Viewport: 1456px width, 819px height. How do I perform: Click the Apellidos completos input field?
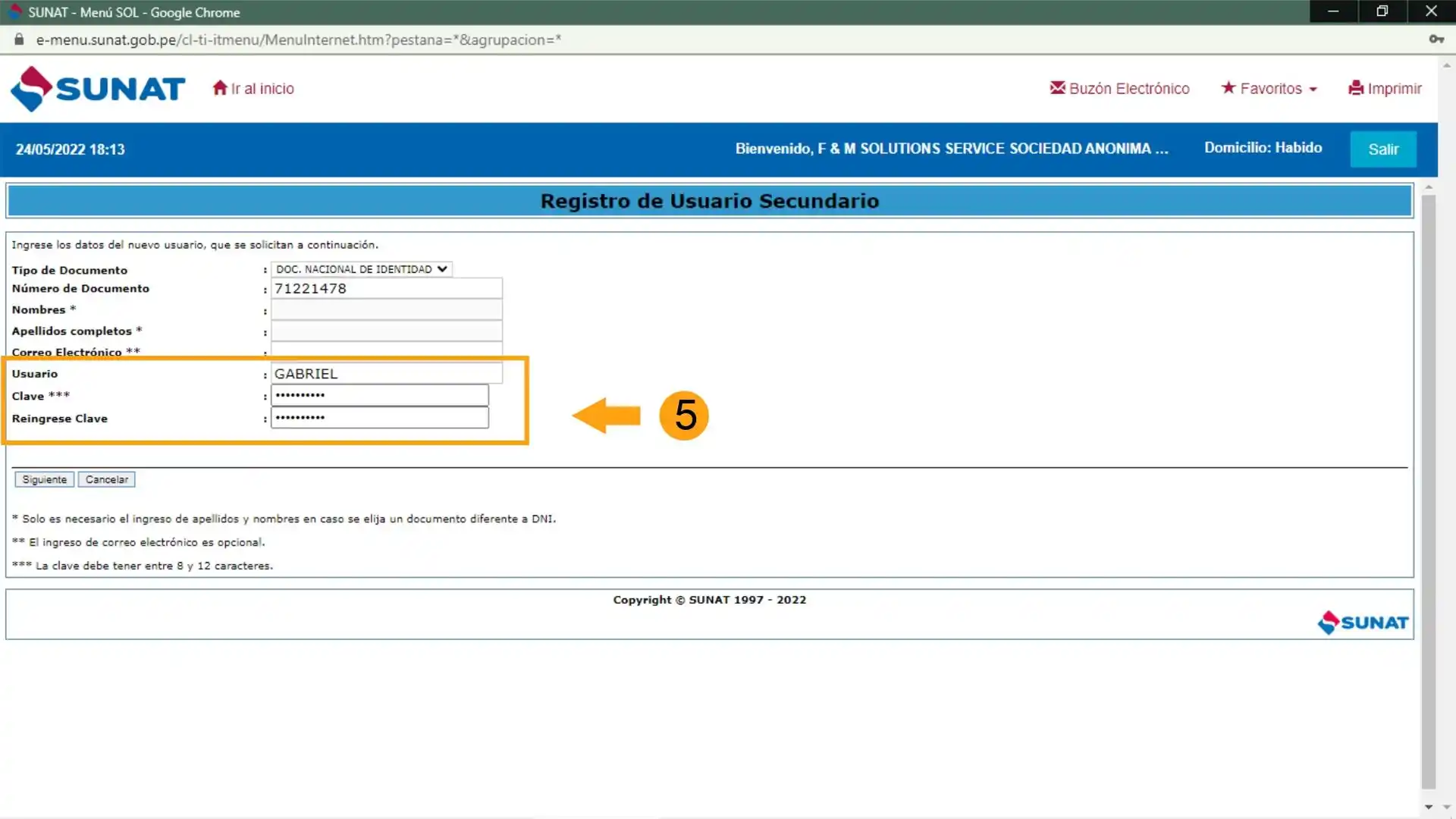click(387, 331)
